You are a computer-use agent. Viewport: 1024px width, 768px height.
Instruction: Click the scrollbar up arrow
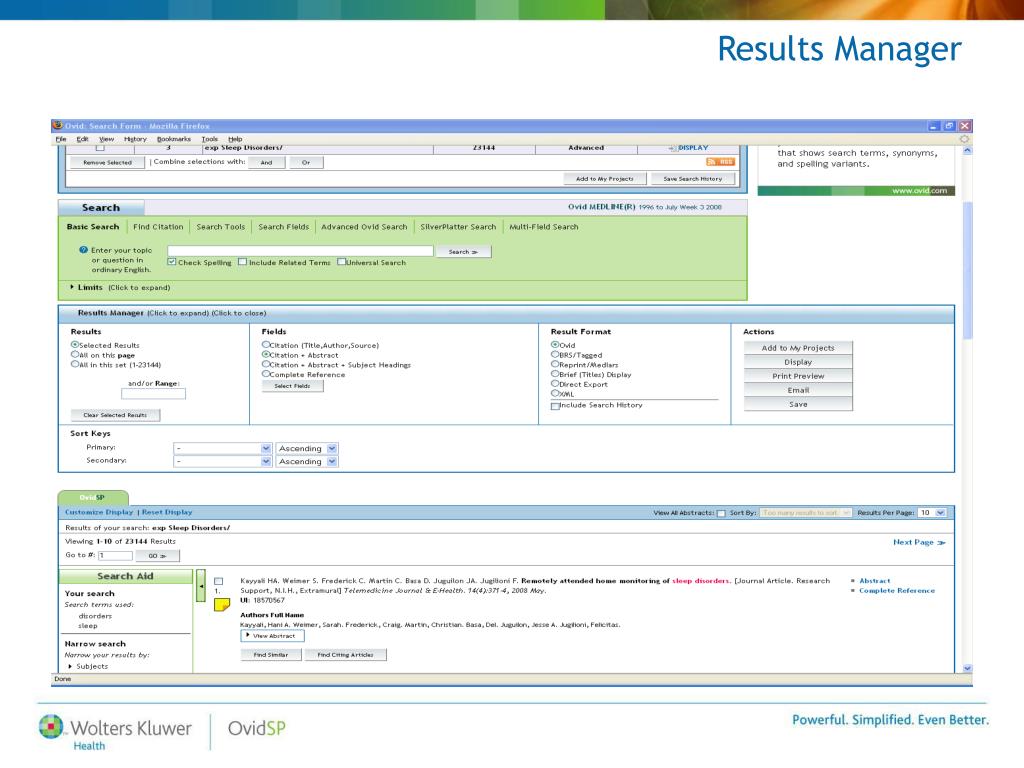point(967,150)
